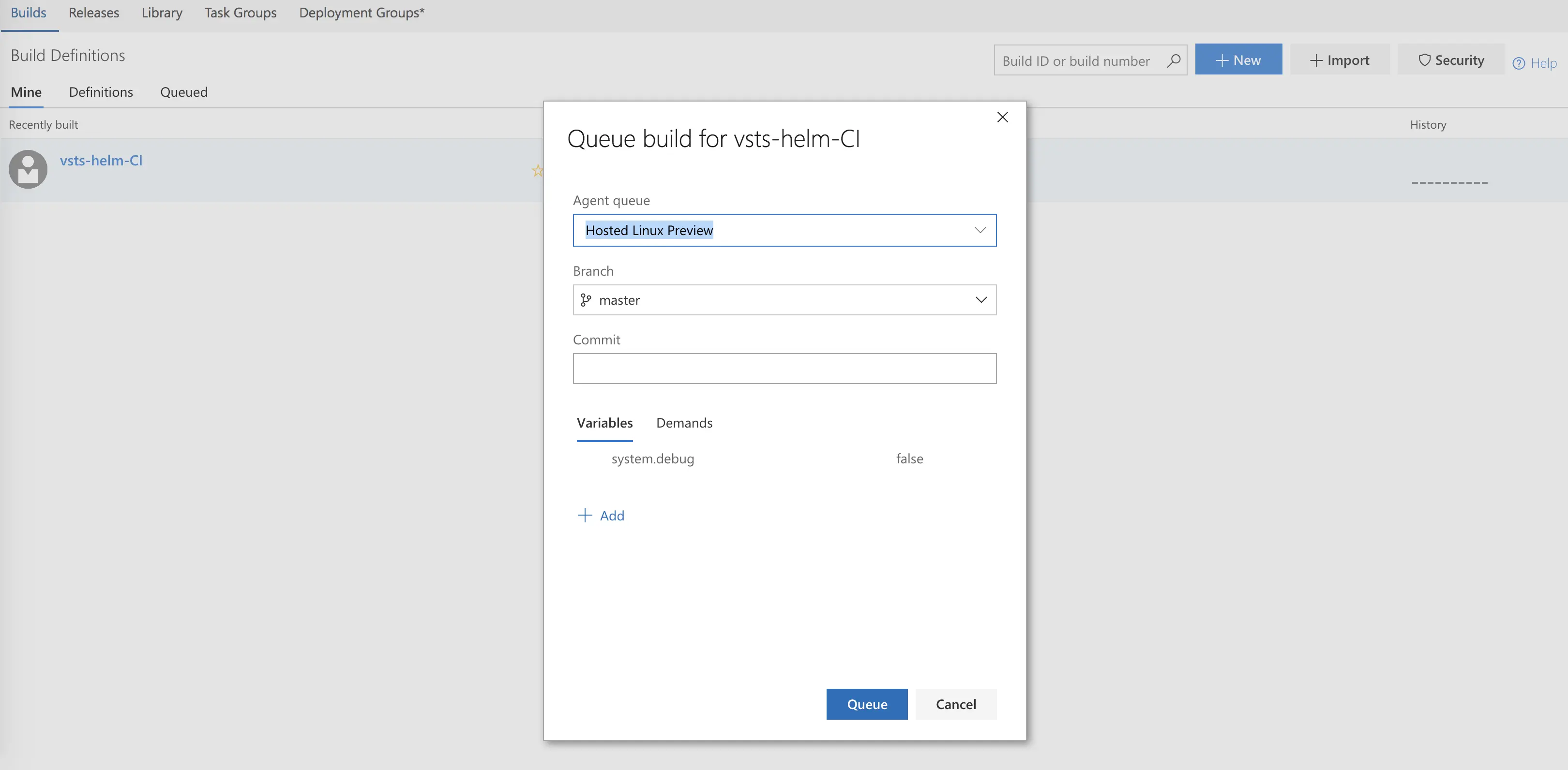Click the Build Definitions heading

[68, 55]
